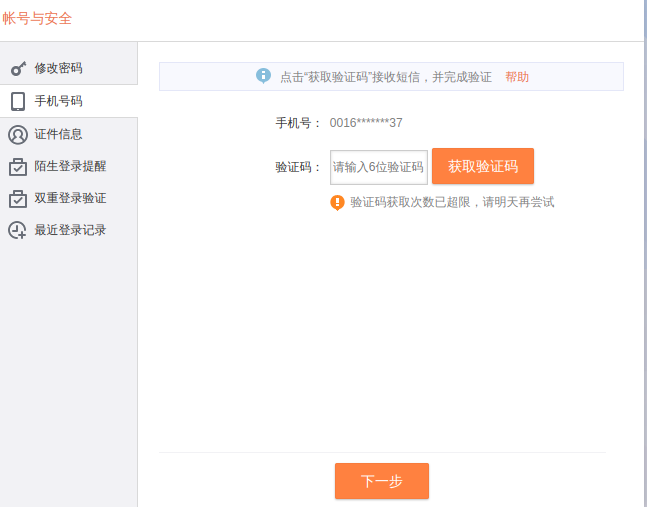Screen dimensions: 647x507
Task: Select the 手机号码 sidebar tab
Action: (58, 101)
